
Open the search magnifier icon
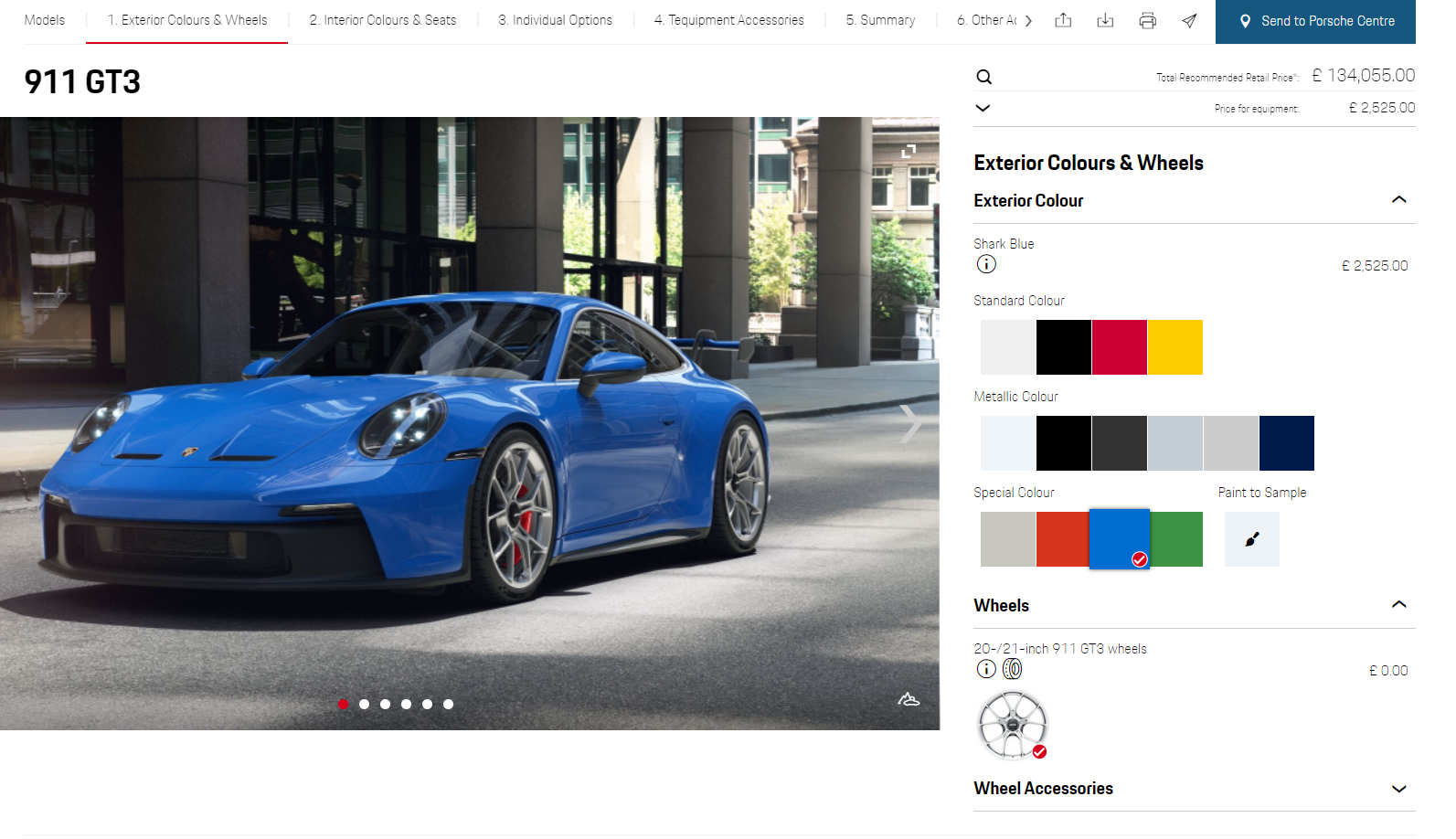click(983, 77)
